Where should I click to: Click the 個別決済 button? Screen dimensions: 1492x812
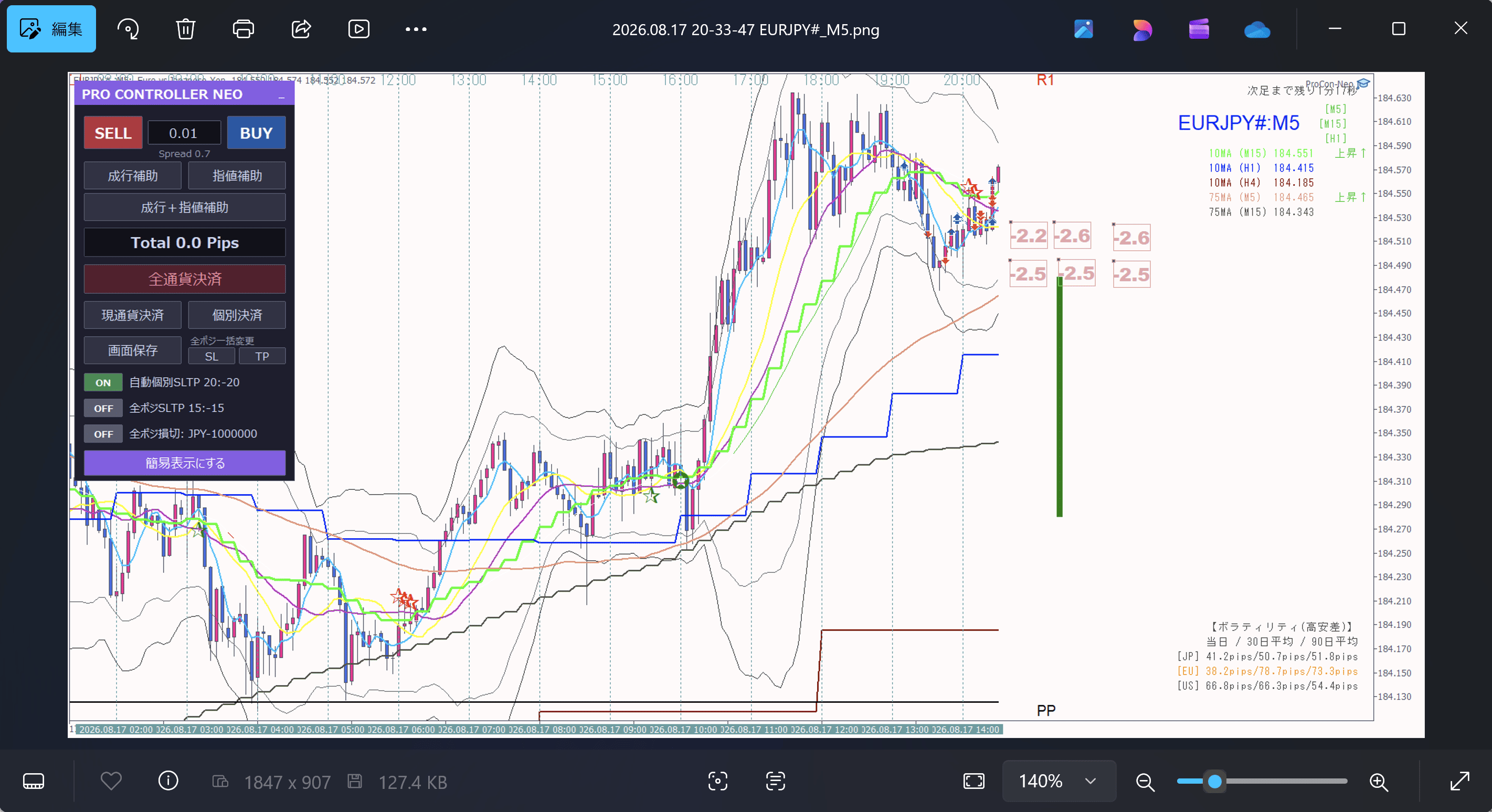coord(237,315)
